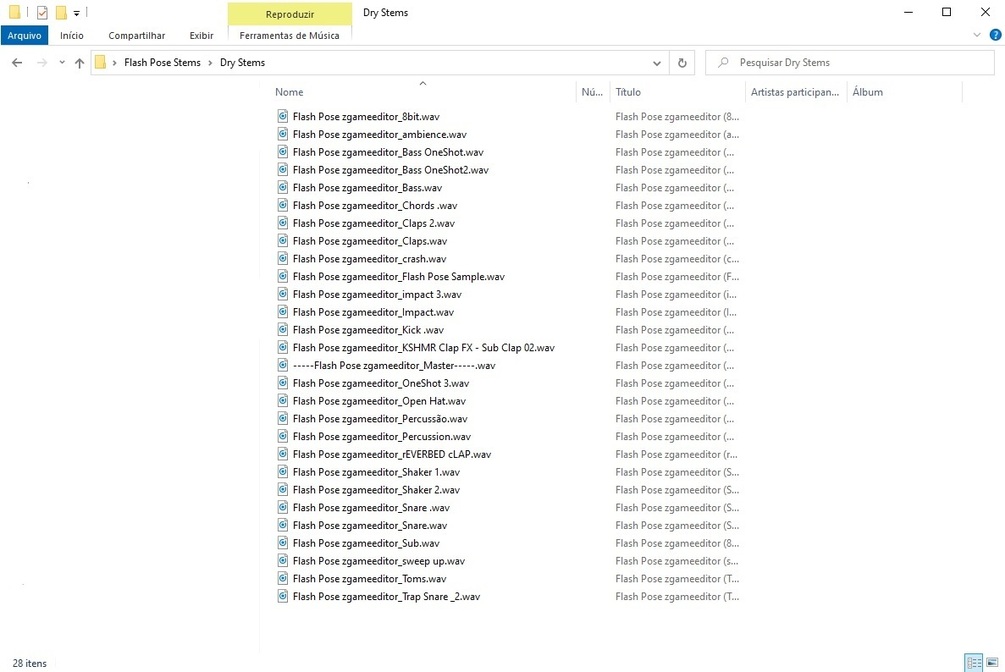Click icon of Master-----.wav file
Viewport: 1005px width, 672px height.
coord(282,365)
